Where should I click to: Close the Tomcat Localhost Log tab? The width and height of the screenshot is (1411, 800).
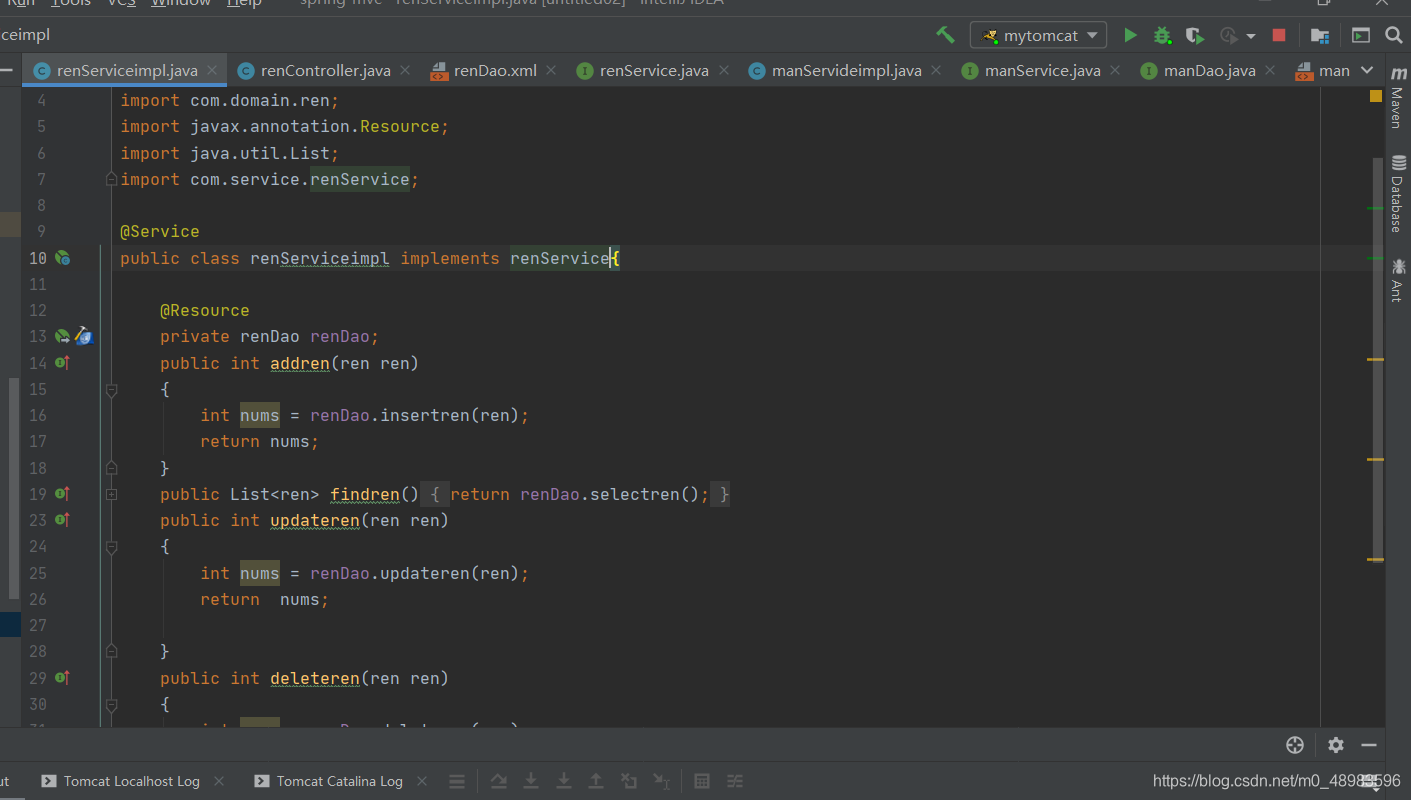pyautogui.click(x=219, y=781)
